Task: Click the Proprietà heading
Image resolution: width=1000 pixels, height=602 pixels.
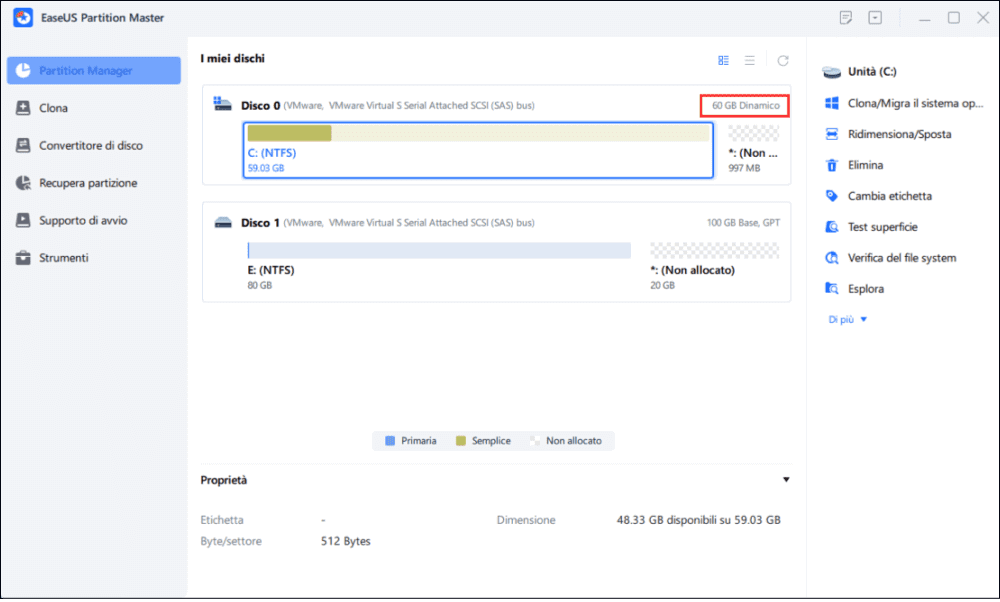Action: (224, 480)
